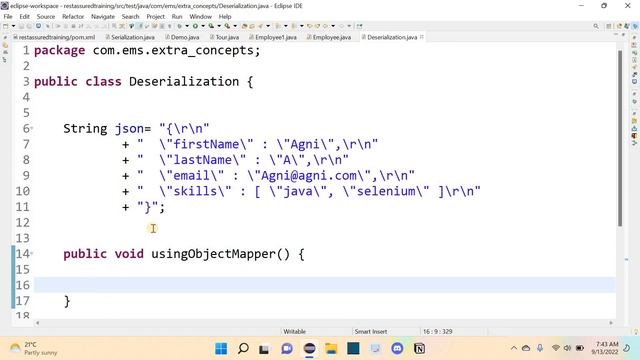Click the Debug toolbar icon
This screenshot has width=640, height=360.
(x=179, y=26)
